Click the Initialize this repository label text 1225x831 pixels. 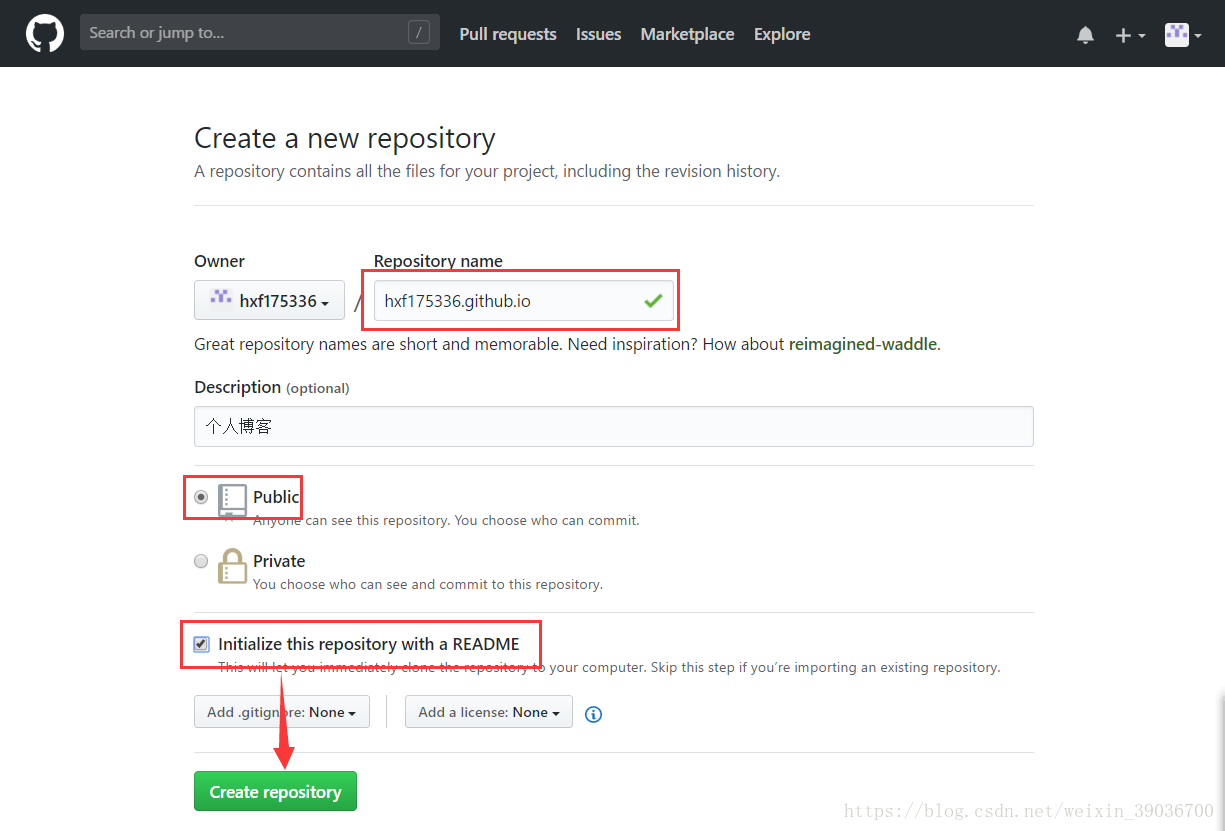[x=369, y=644]
